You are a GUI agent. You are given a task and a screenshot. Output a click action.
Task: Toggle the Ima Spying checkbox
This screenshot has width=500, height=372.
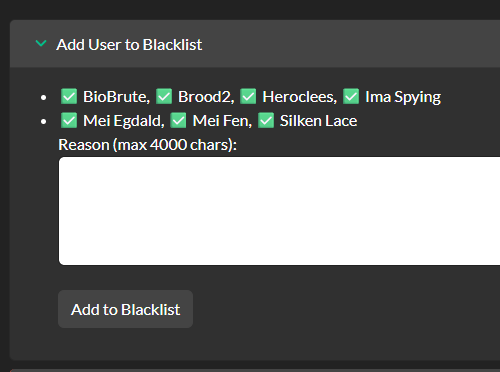coord(351,96)
